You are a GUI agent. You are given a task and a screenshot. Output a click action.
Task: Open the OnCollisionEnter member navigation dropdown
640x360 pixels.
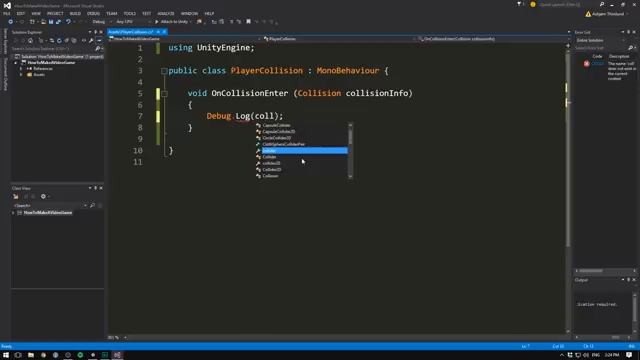point(494,39)
